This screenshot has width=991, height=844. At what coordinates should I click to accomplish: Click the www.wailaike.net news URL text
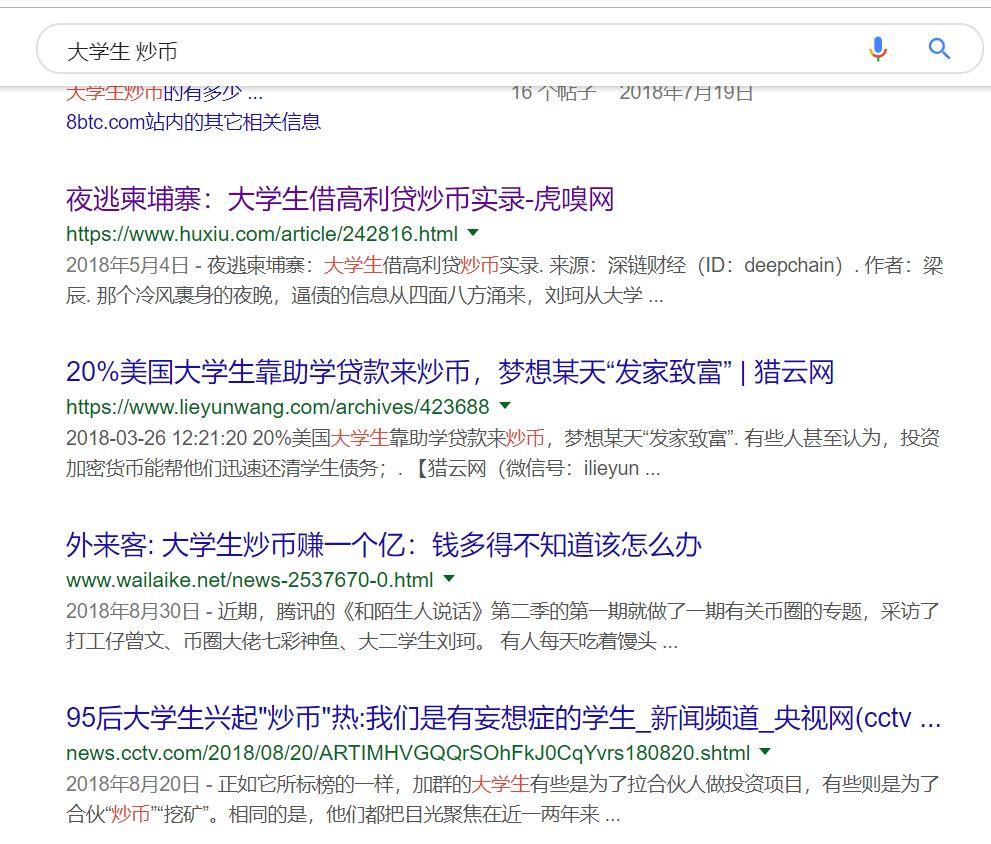250,580
